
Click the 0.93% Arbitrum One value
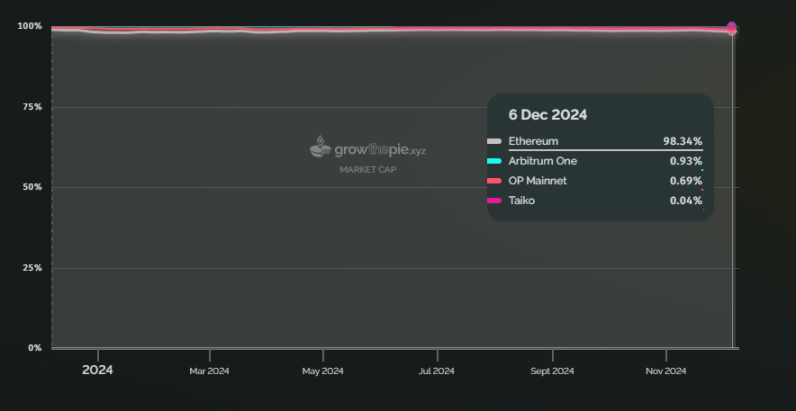click(685, 161)
